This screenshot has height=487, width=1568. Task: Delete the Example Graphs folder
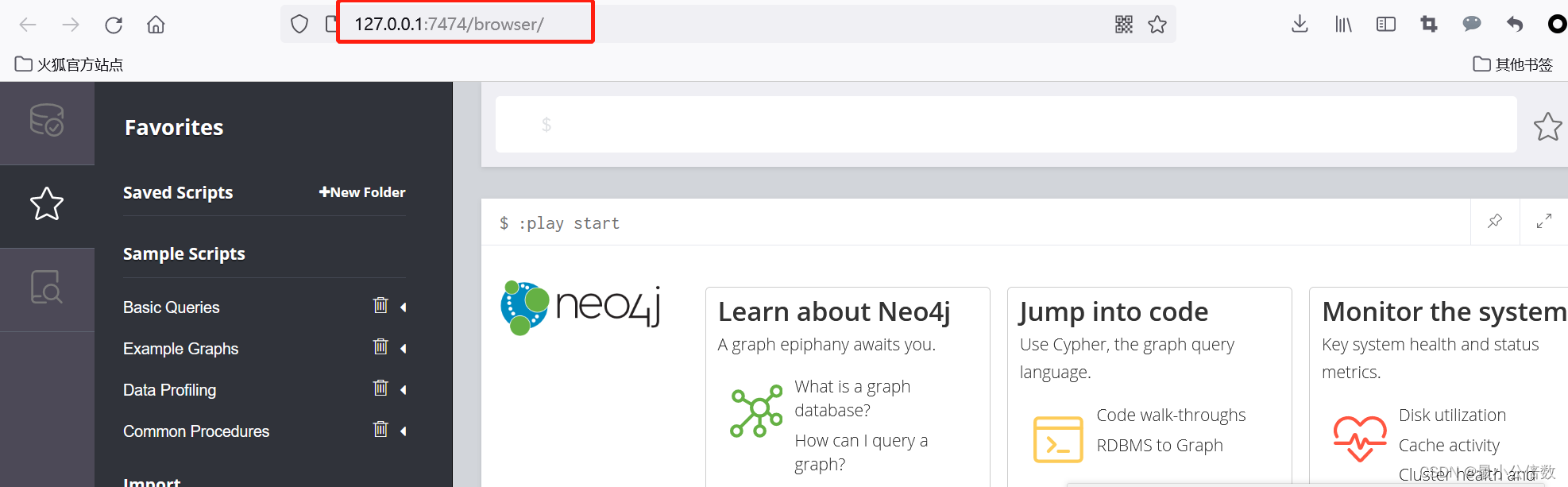point(380,346)
